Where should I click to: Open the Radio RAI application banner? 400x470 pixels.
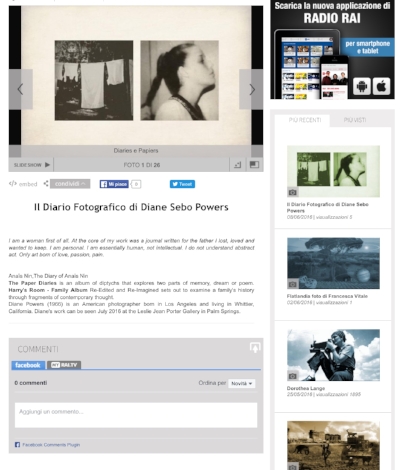point(332,50)
